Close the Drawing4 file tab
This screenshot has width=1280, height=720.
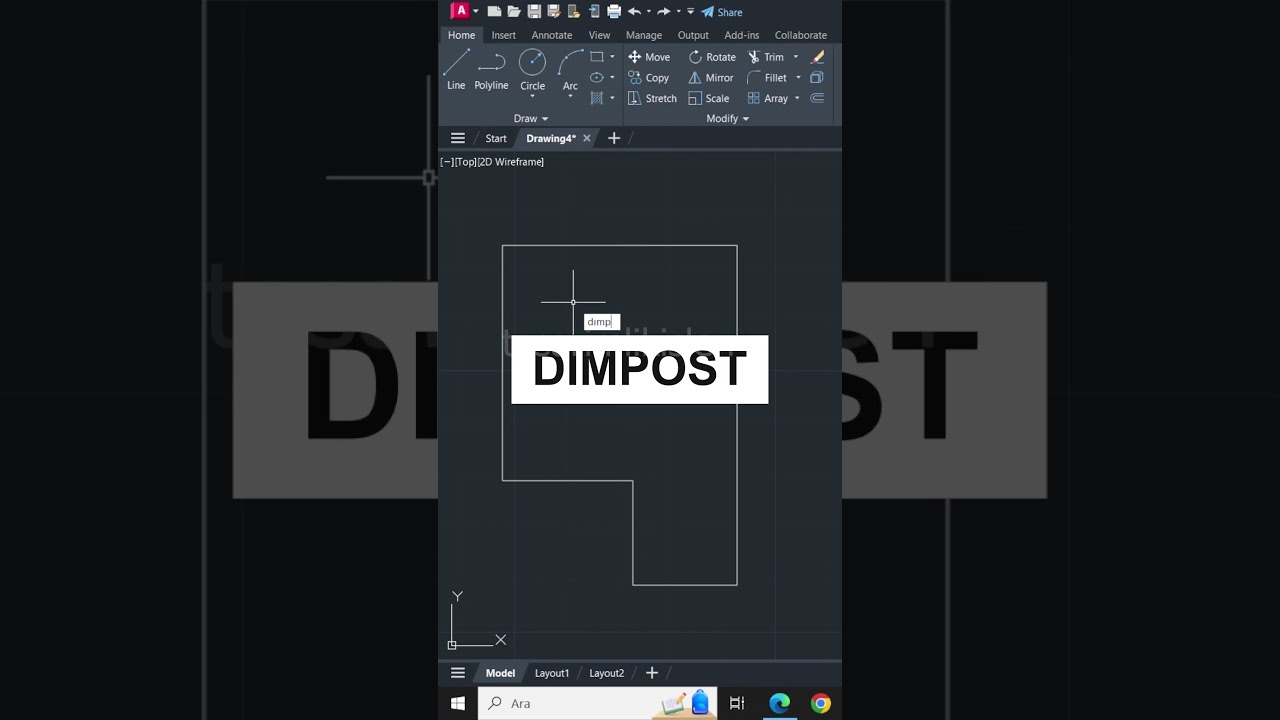pos(587,138)
